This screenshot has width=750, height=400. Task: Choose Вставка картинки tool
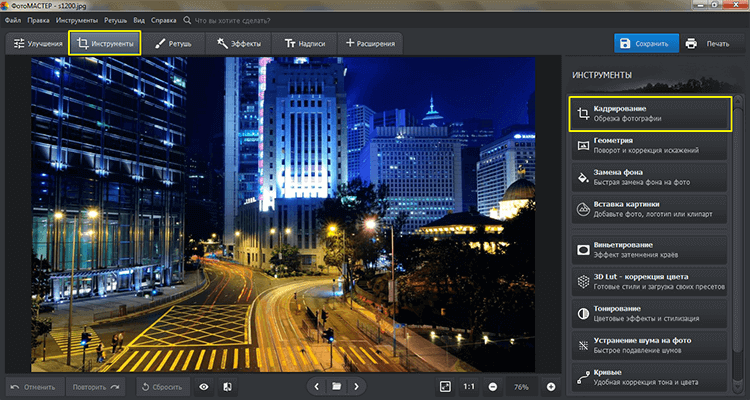pos(650,210)
